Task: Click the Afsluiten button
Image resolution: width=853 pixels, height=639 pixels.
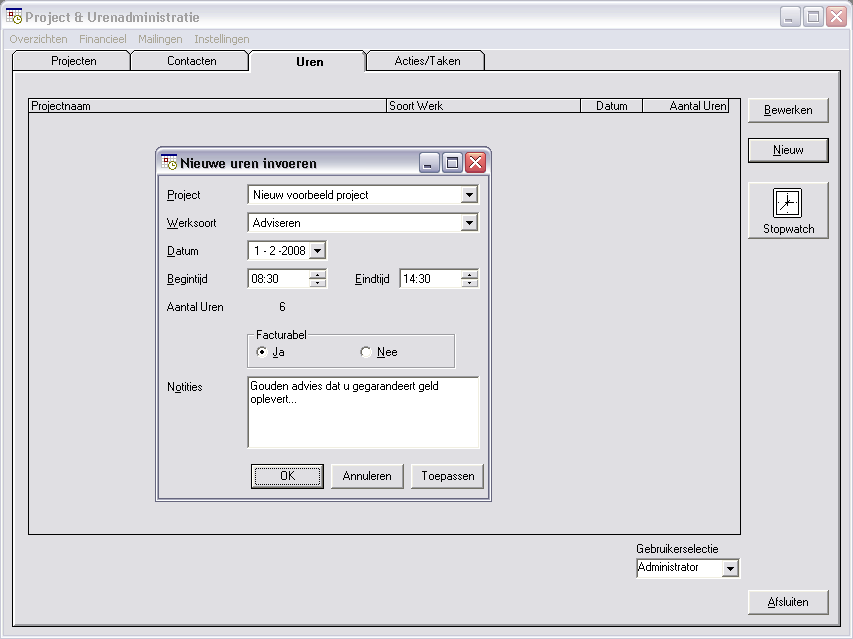Action: tap(788, 603)
